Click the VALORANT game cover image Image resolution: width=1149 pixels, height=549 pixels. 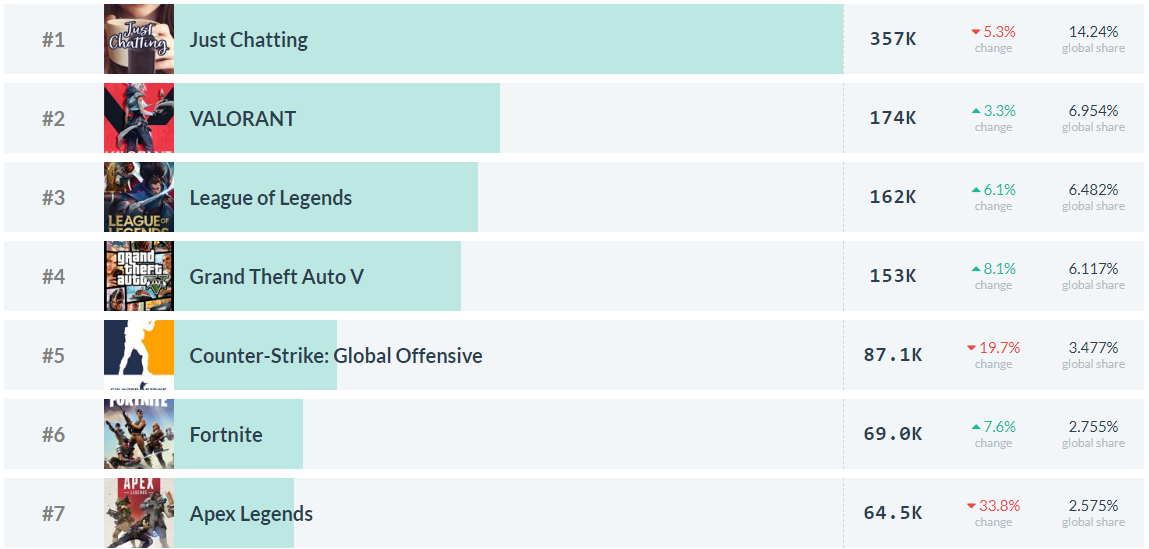[x=138, y=118]
